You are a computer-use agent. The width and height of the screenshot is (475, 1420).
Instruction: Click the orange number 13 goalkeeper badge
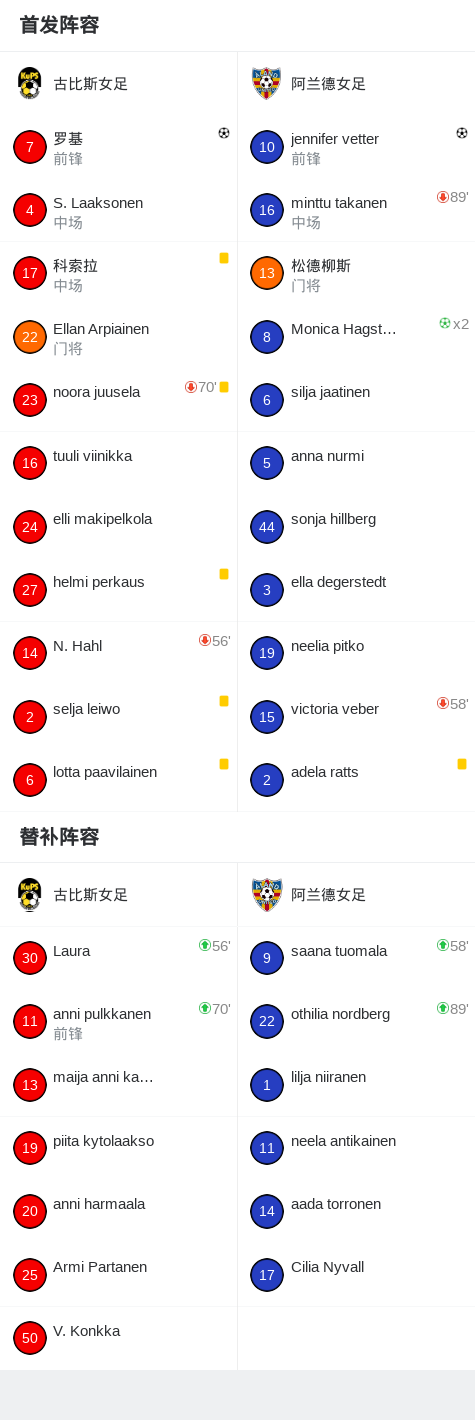tap(267, 273)
